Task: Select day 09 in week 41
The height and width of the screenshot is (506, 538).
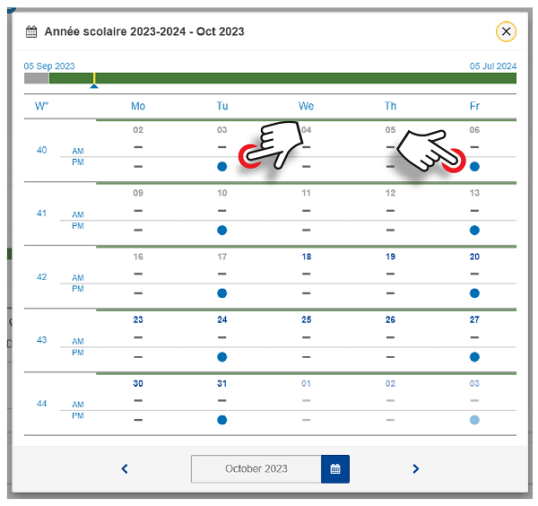Action: click(x=138, y=193)
